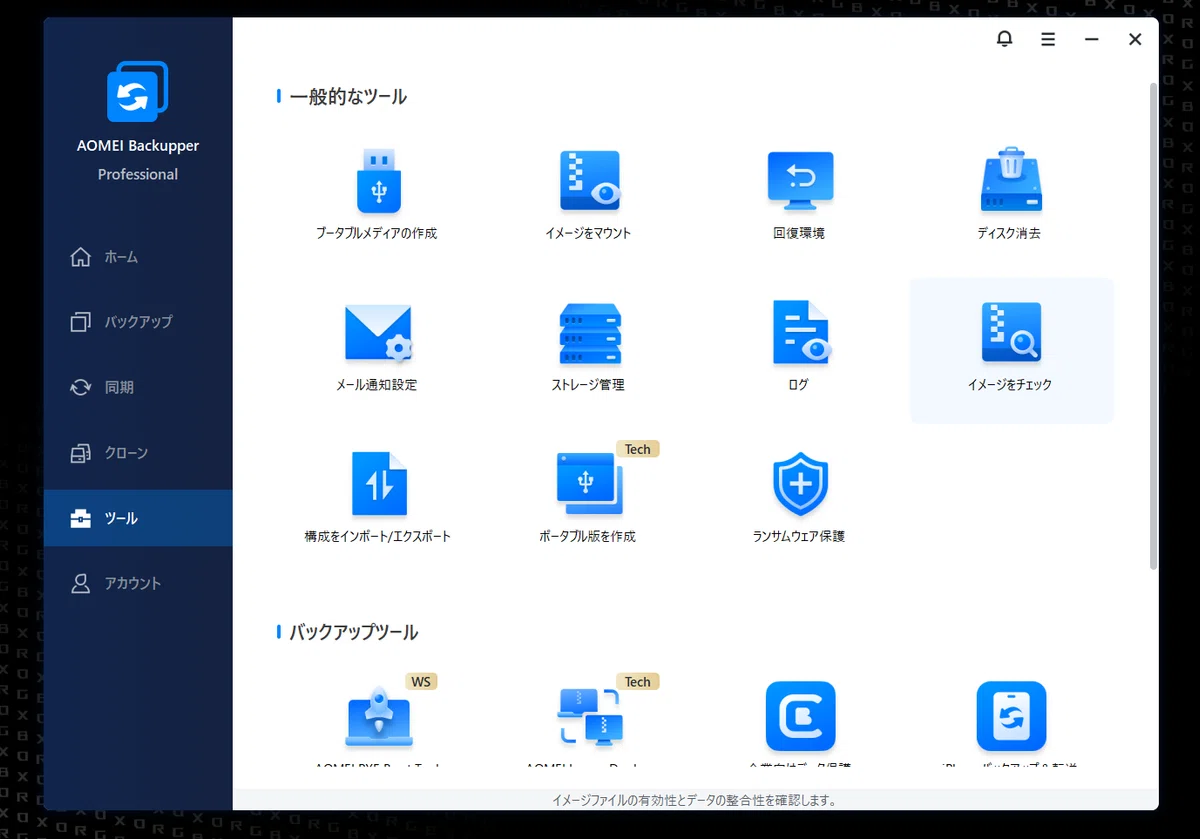Open ポータブル版を作成 tool
This screenshot has width=1200, height=839.
[x=589, y=498]
